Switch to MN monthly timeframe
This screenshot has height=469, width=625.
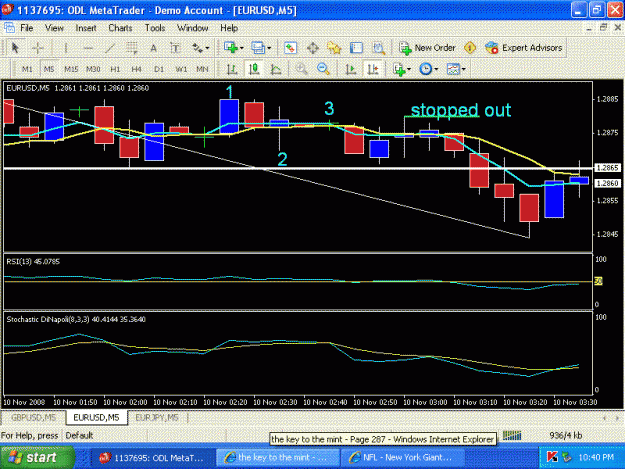pos(202,69)
